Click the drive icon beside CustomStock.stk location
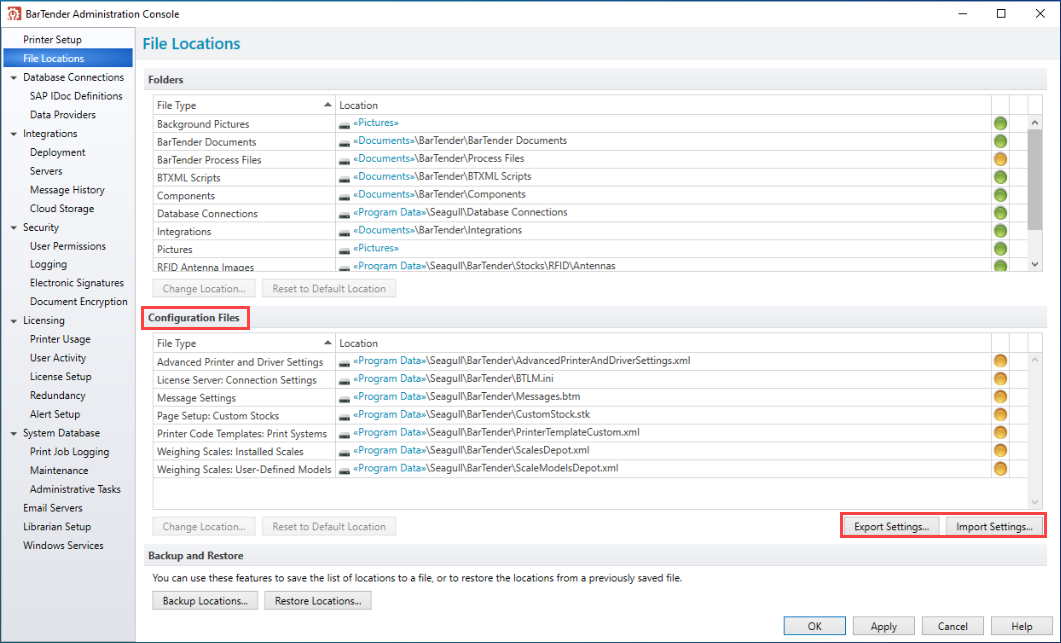The height and width of the screenshot is (643, 1061). point(344,416)
